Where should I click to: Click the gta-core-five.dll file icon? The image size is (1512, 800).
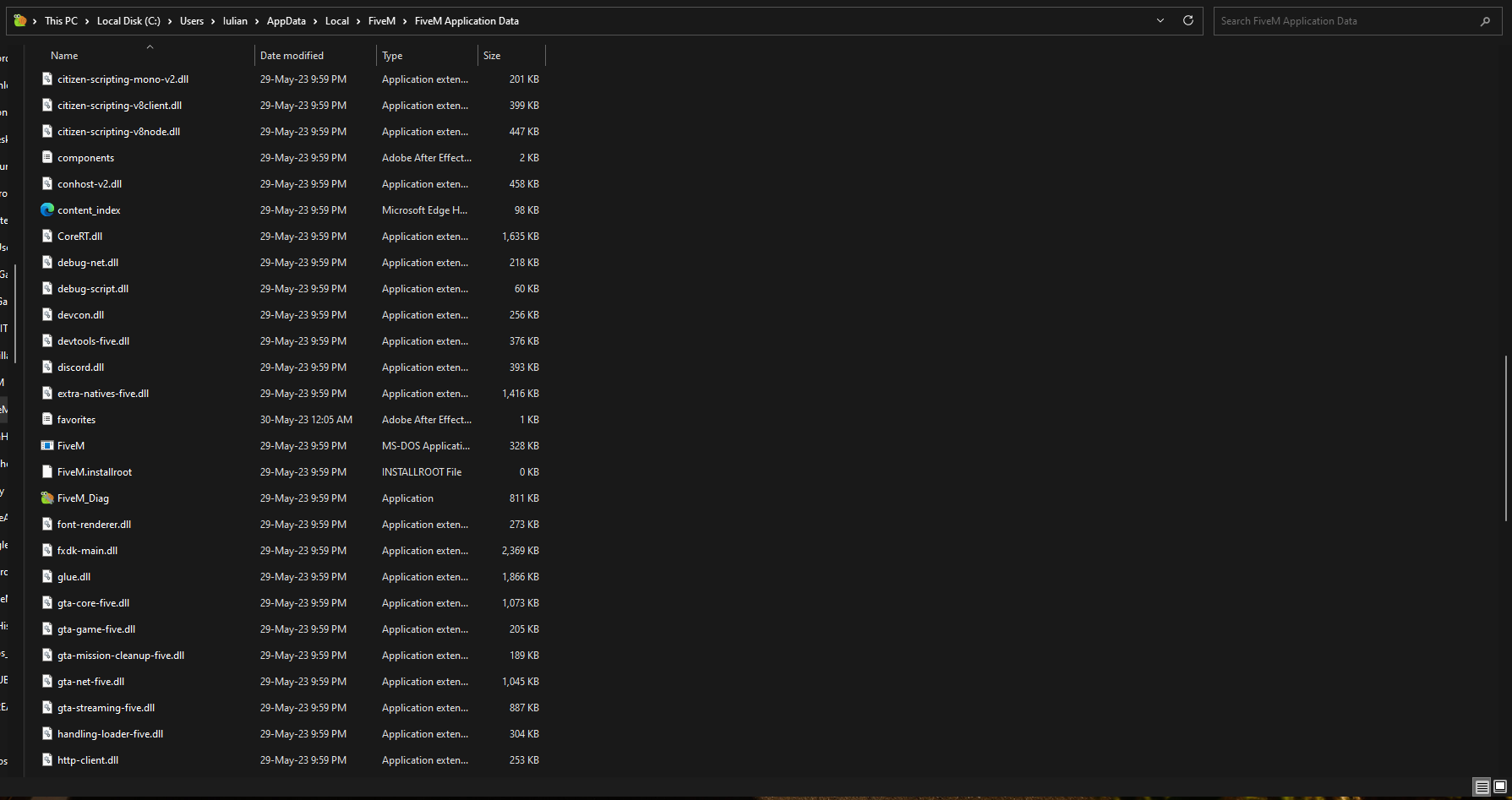(x=47, y=602)
